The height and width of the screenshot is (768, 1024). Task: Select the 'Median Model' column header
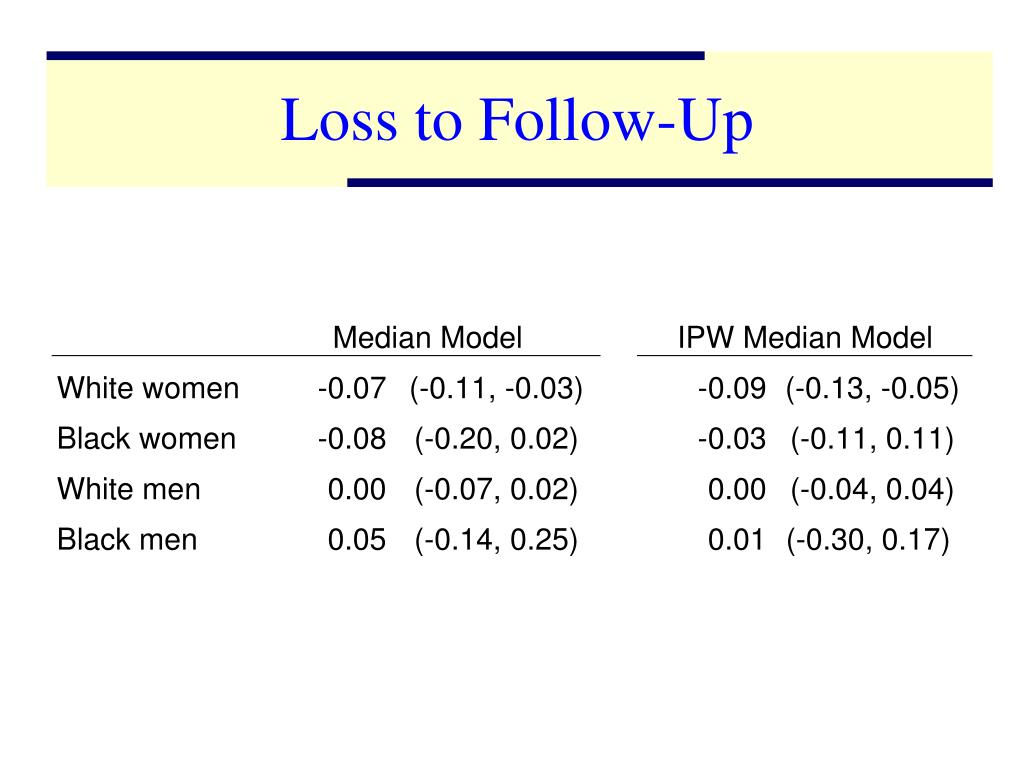427,338
